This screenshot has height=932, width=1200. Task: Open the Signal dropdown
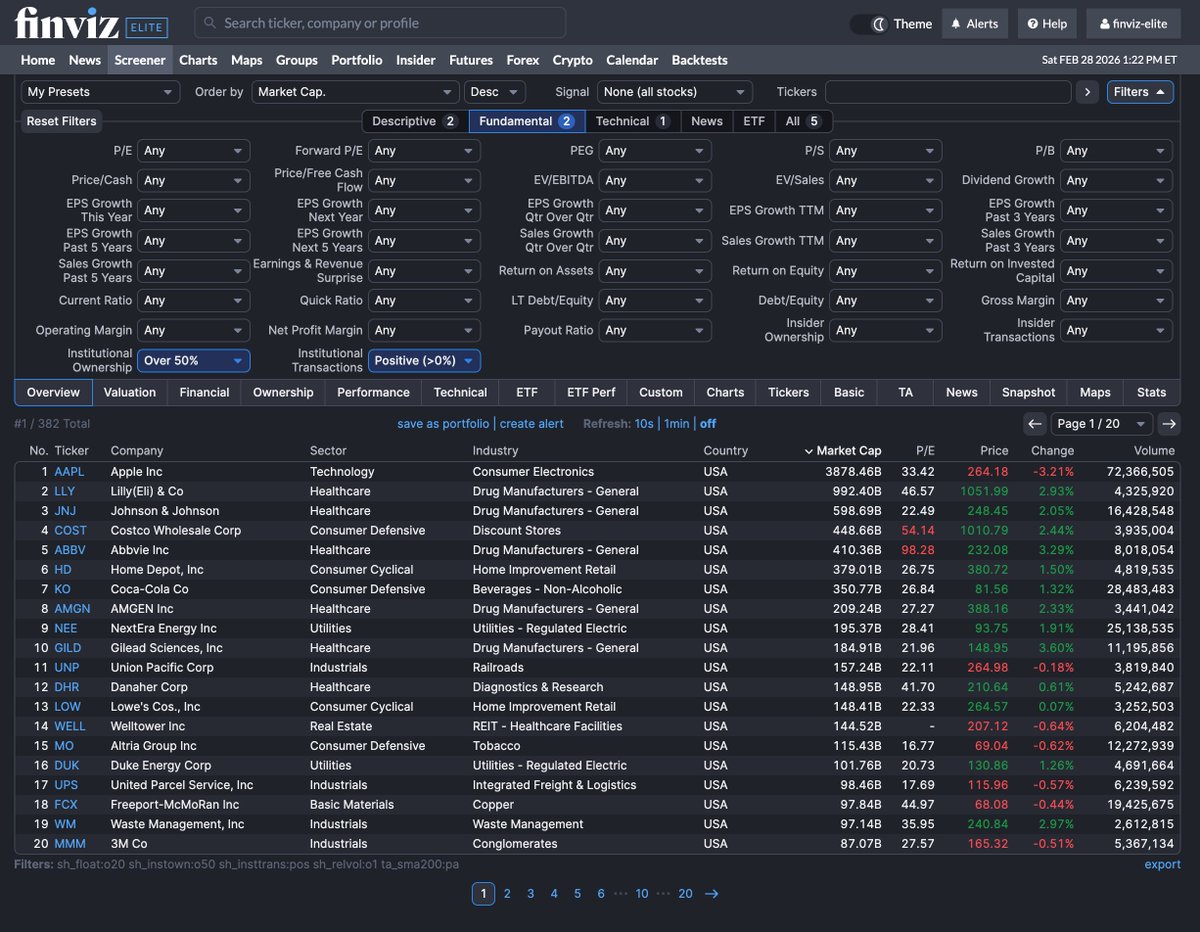(x=675, y=92)
